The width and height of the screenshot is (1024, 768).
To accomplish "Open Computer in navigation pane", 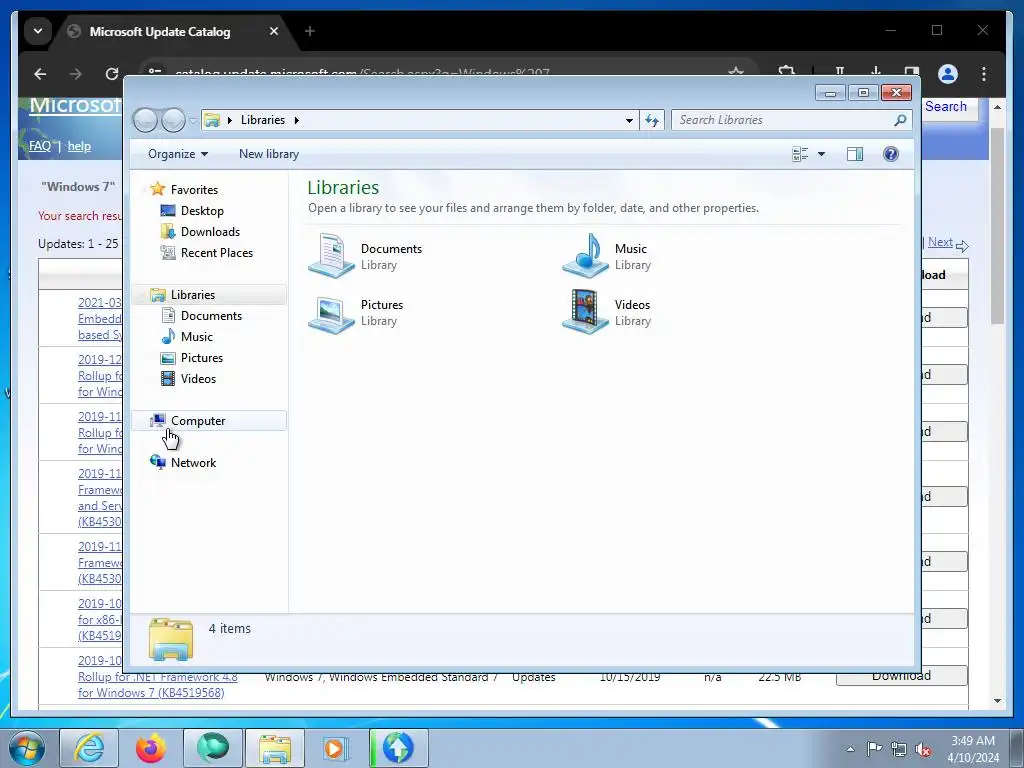I will (x=198, y=421).
